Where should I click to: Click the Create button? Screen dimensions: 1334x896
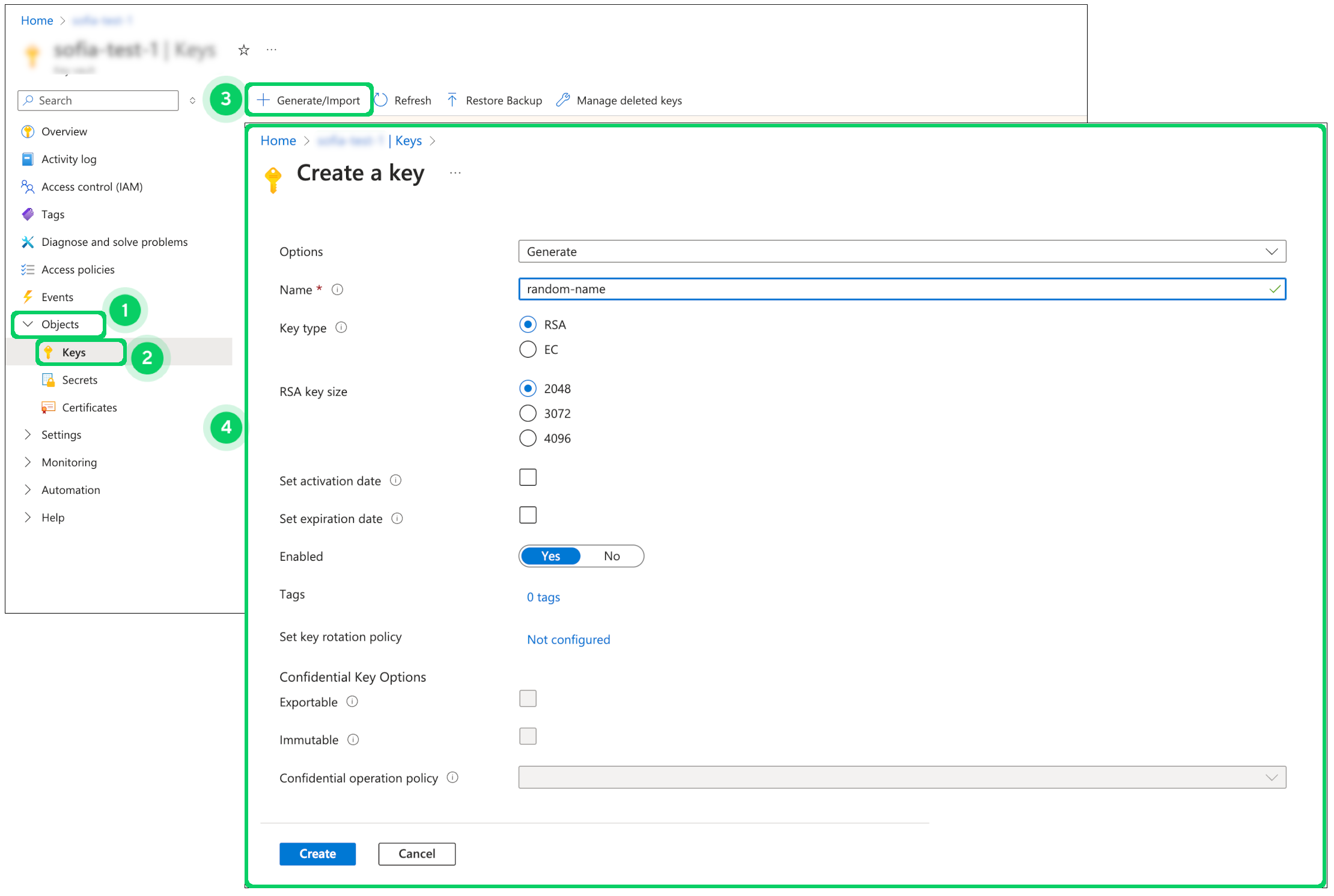tap(317, 853)
